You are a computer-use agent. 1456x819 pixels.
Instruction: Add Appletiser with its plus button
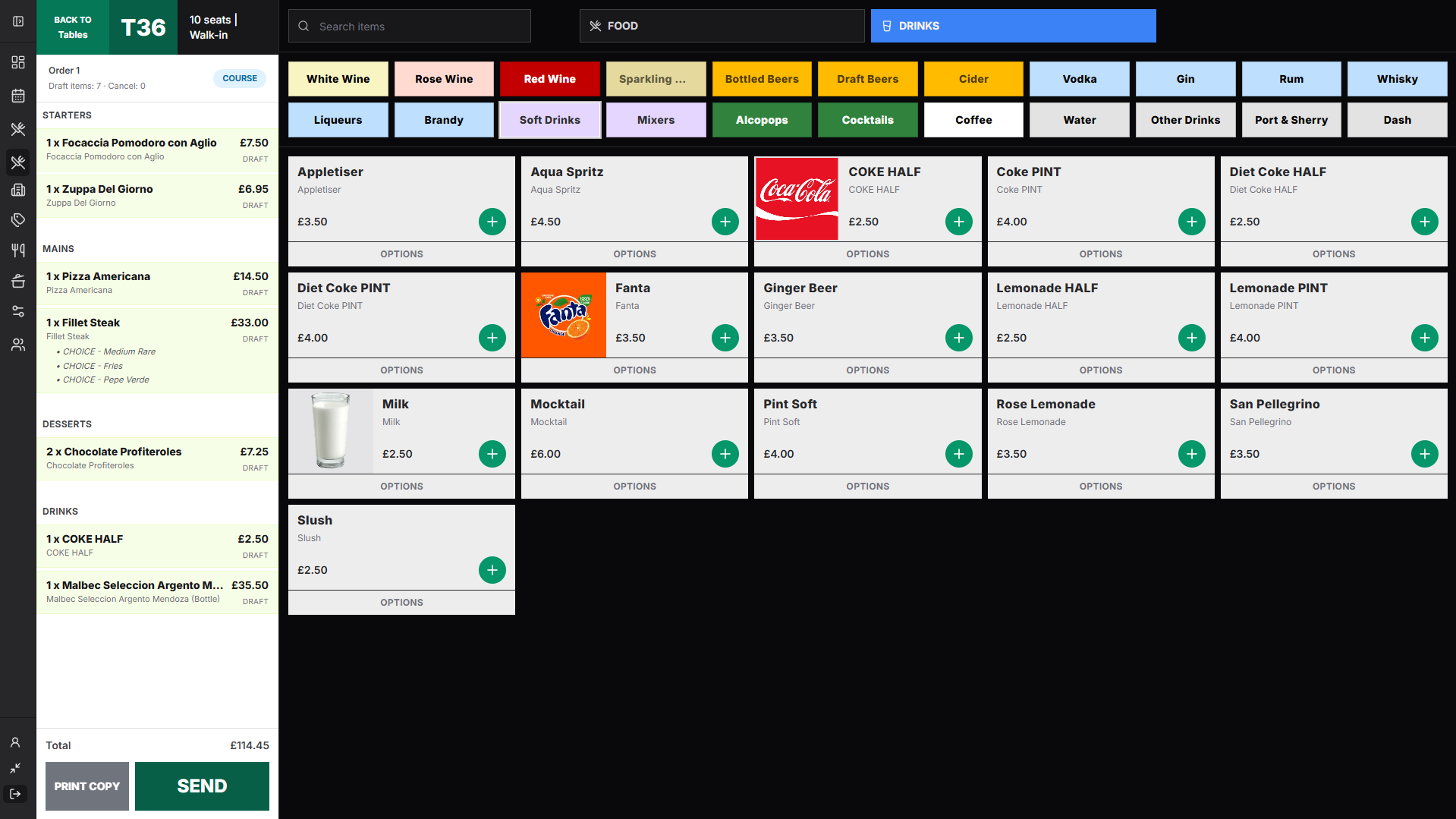[x=492, y=222]
